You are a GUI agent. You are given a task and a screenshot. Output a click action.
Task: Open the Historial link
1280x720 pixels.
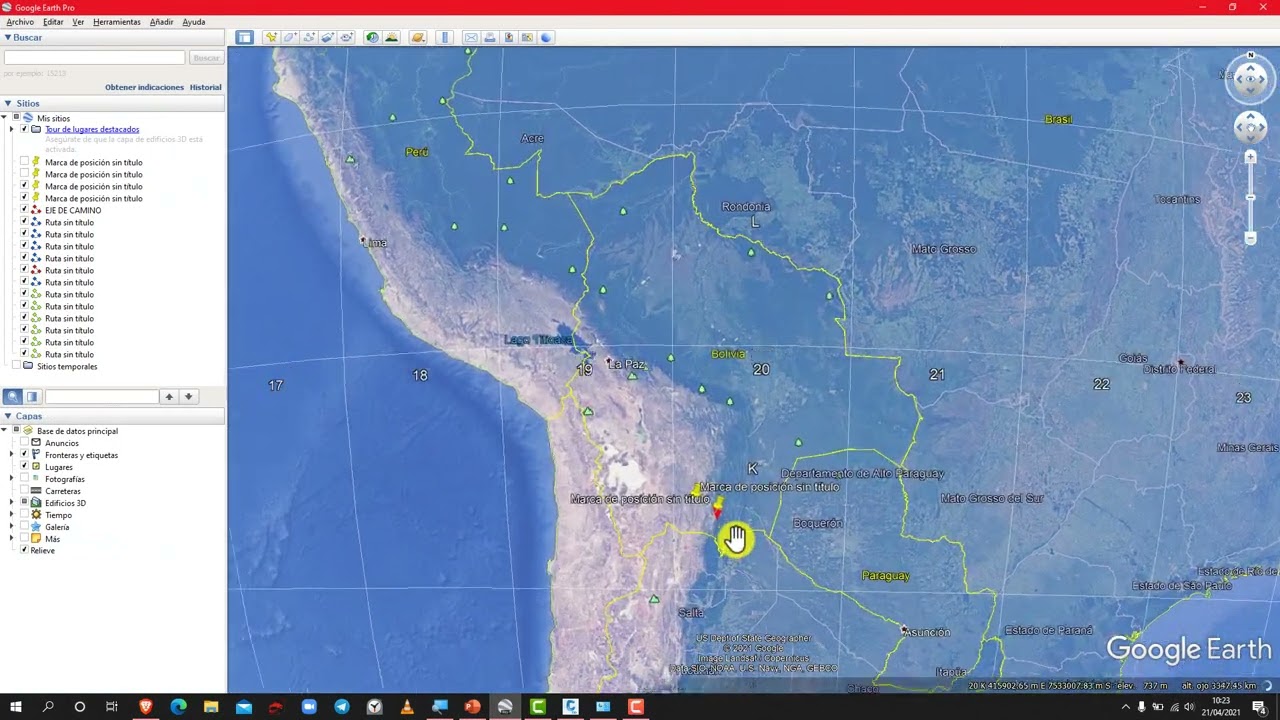click(206, 87)
